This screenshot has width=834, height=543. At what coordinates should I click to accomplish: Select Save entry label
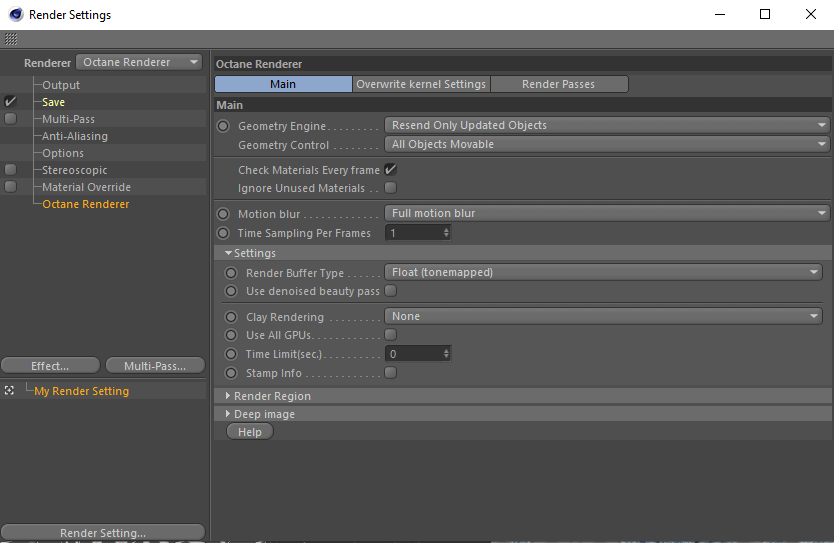coord(53,102)
